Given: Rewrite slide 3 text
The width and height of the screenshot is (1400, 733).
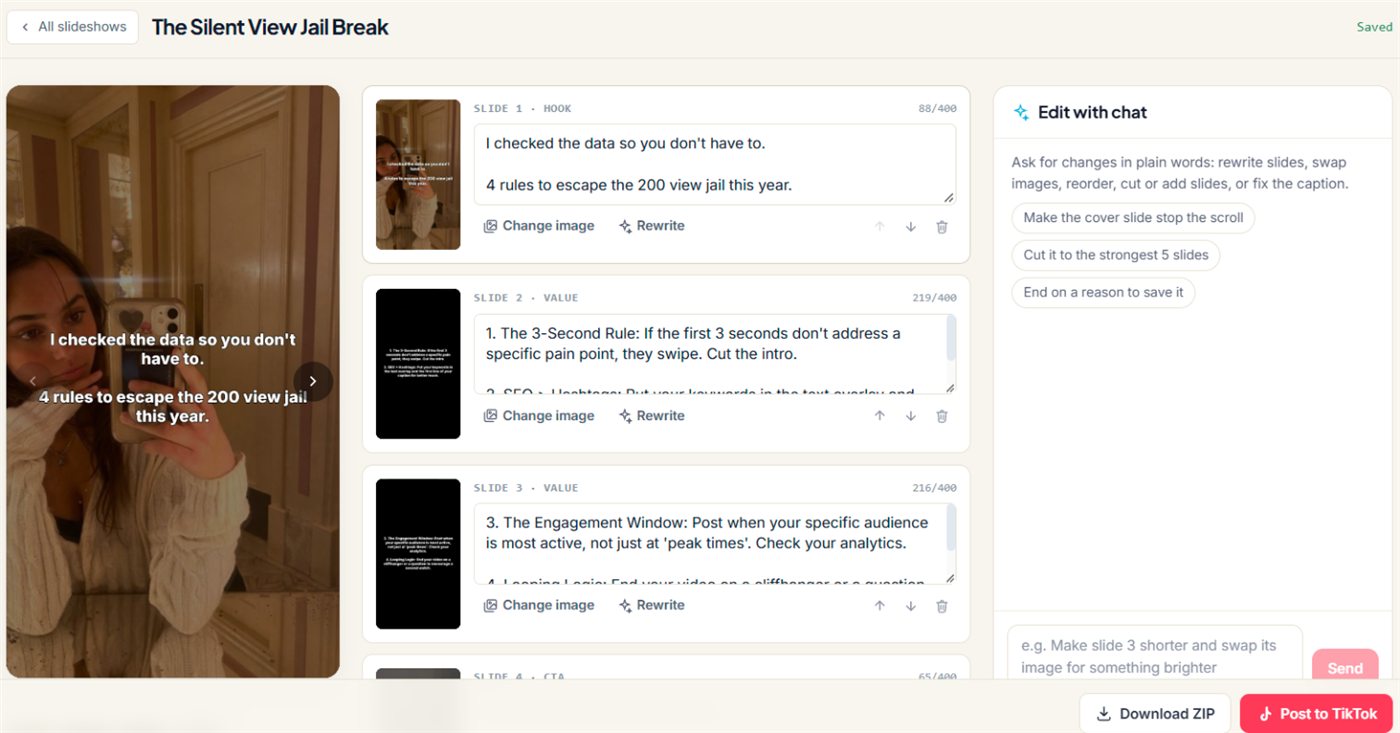Looking at the screenshot, I should point(651,605).
